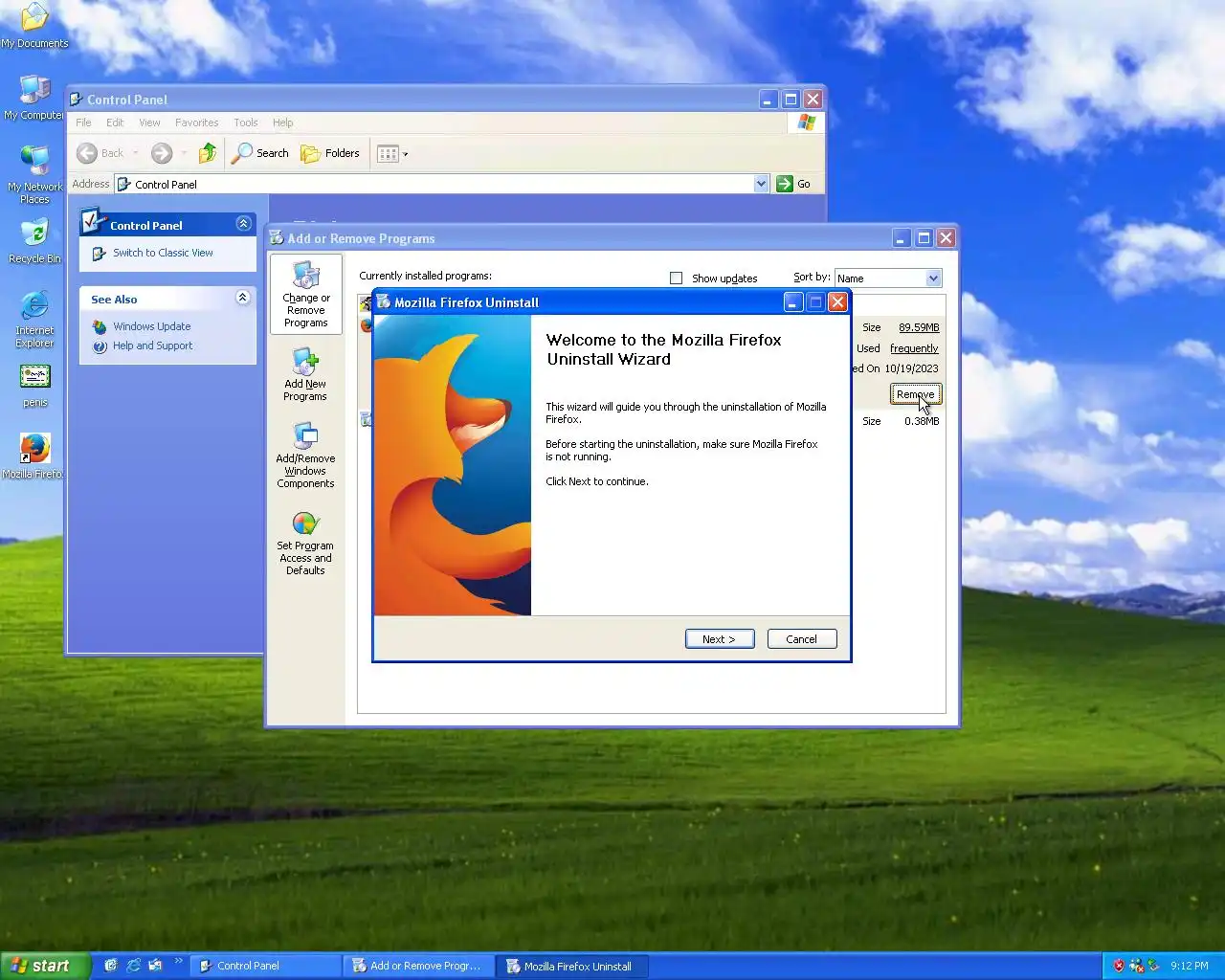Image resolution: width=1225 pixels, height=980 pixels.
Task: Select Change or Remove Programs icon
Action: coord(306,294)
